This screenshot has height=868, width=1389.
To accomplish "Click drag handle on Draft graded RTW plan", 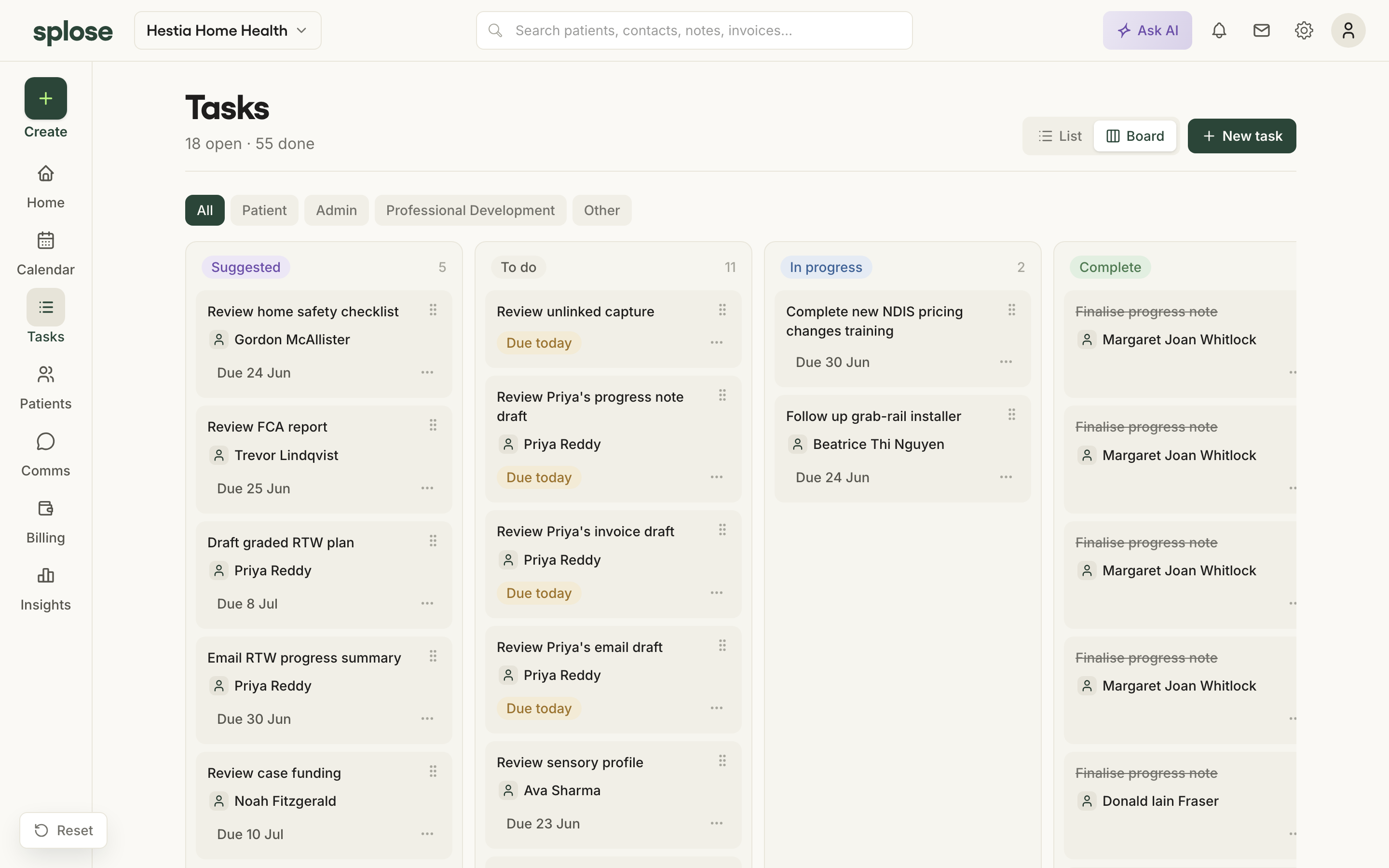I will point(434,541).
